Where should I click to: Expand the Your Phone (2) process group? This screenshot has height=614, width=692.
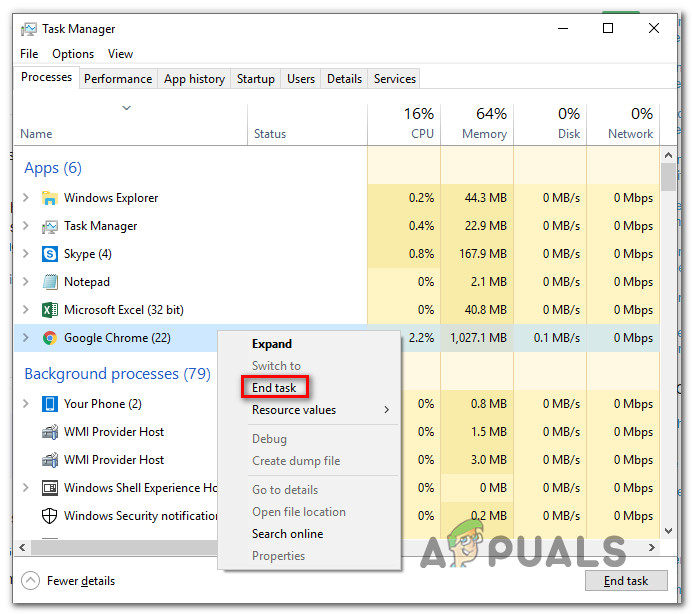(26, 403)
